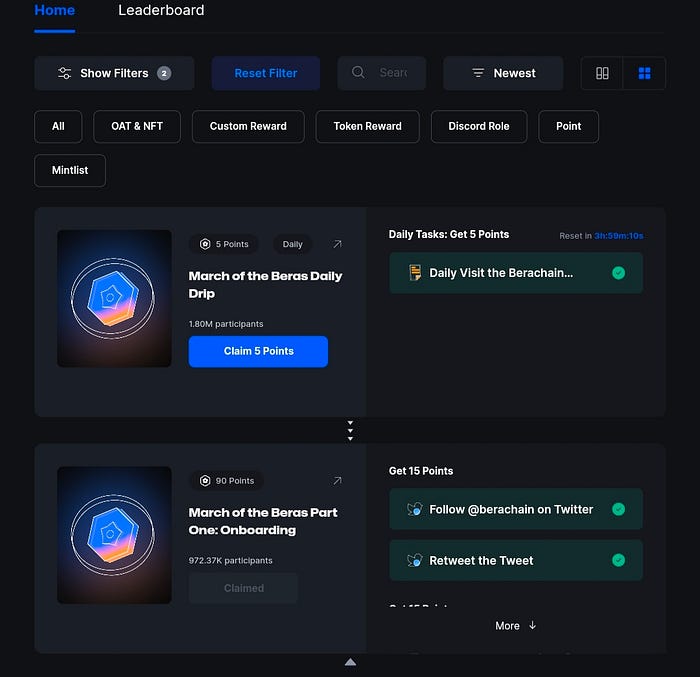Click the Retweet task completed checkmark
The image size is (700, 677).
coord(618,560)
